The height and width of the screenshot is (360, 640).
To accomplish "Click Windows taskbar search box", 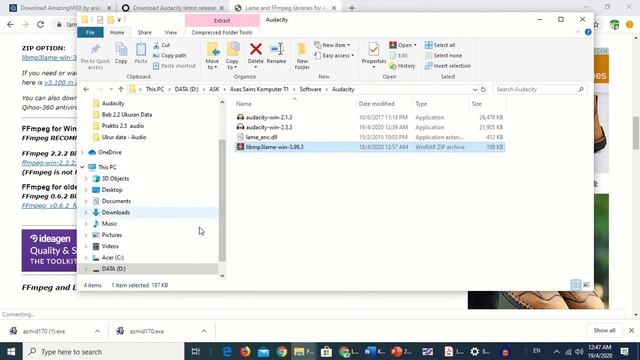I will point(104,351).
